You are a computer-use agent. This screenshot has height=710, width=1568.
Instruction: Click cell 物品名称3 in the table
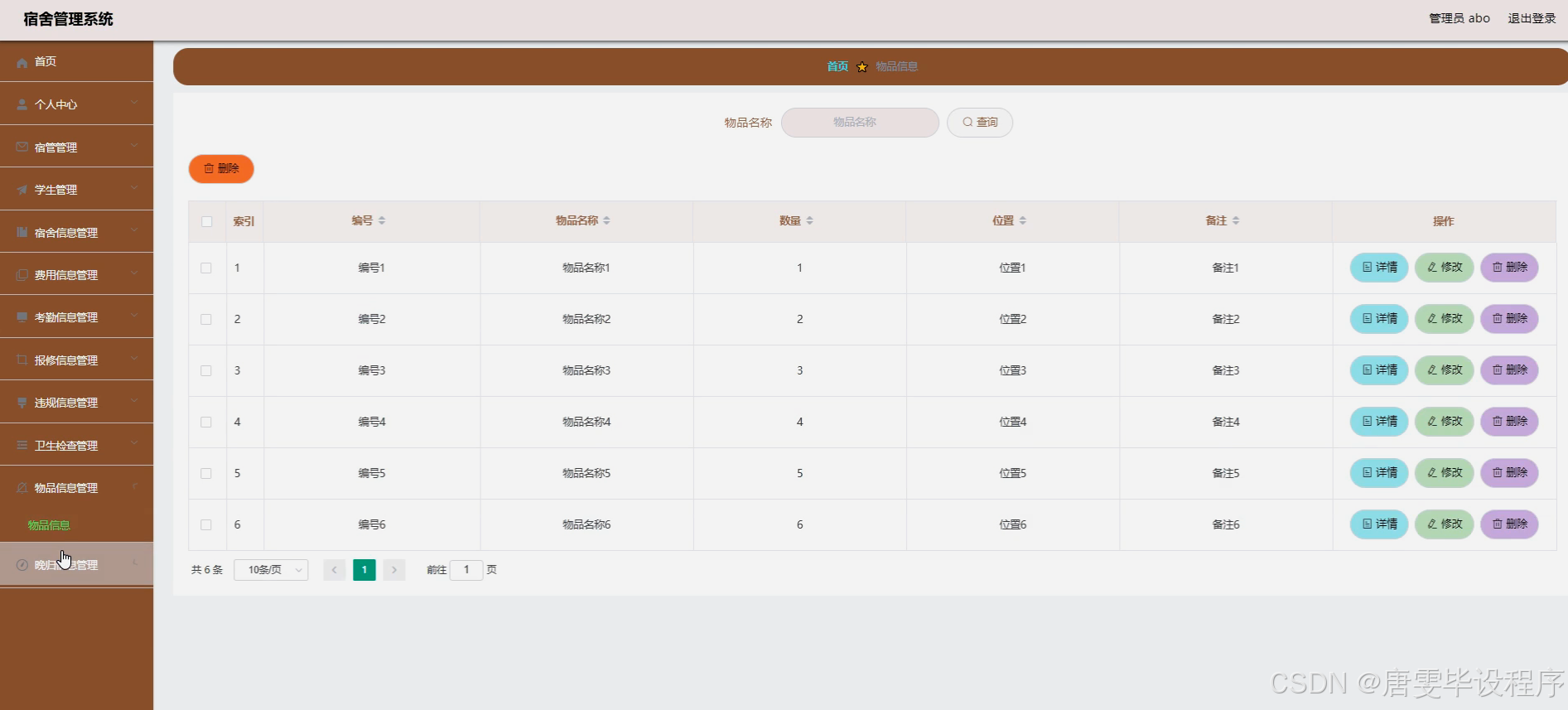coord(586,370)
